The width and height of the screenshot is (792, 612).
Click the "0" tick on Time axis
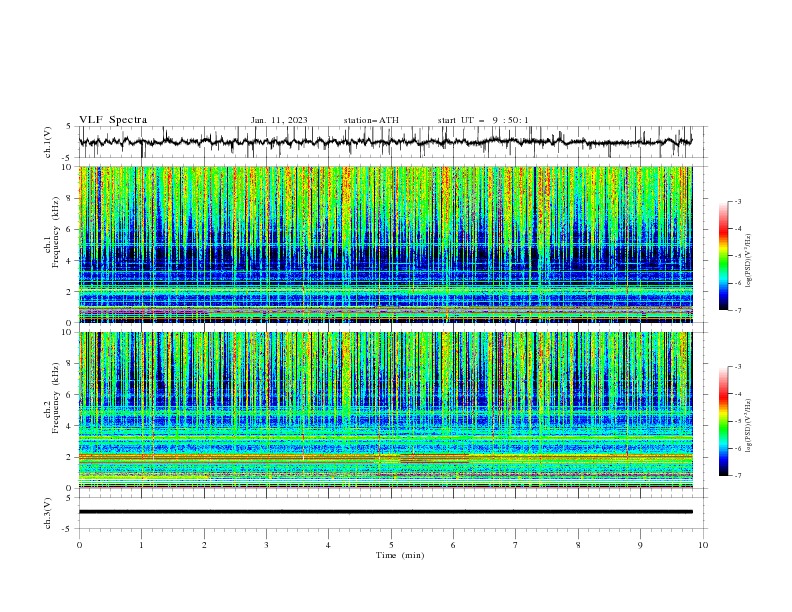pyautogui.click(x=79, y=545)
